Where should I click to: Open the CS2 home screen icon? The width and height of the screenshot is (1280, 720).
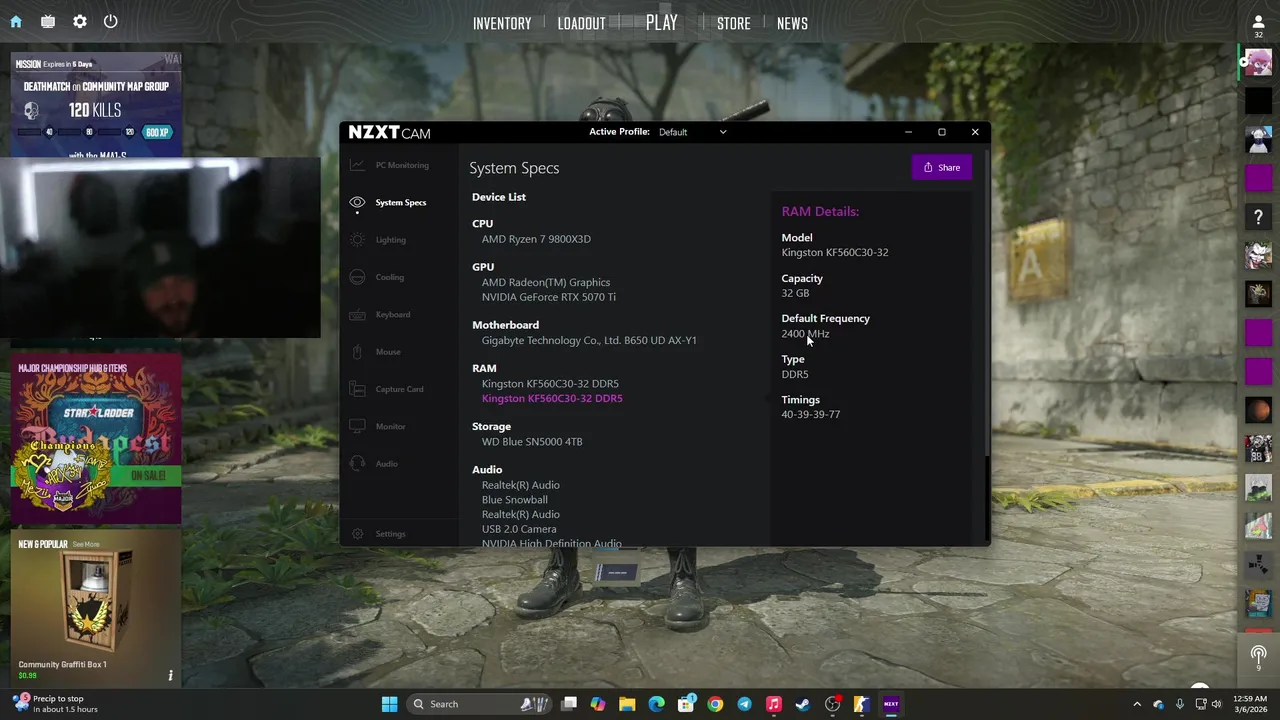(15, 21)
